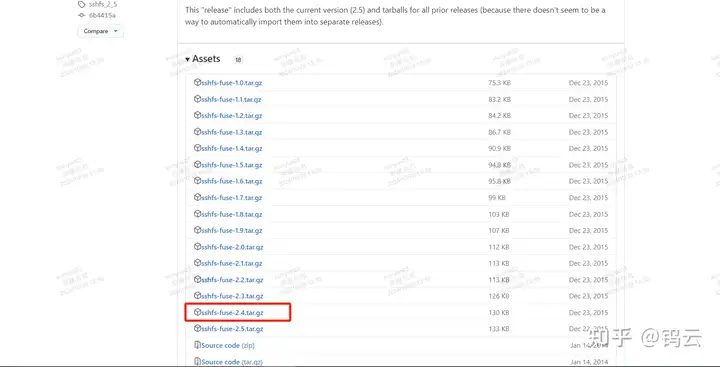Screen dimensions: 720x367
Task: Download sshfs-fuse-1.5.tar.gz
Action: pos(231,165)
